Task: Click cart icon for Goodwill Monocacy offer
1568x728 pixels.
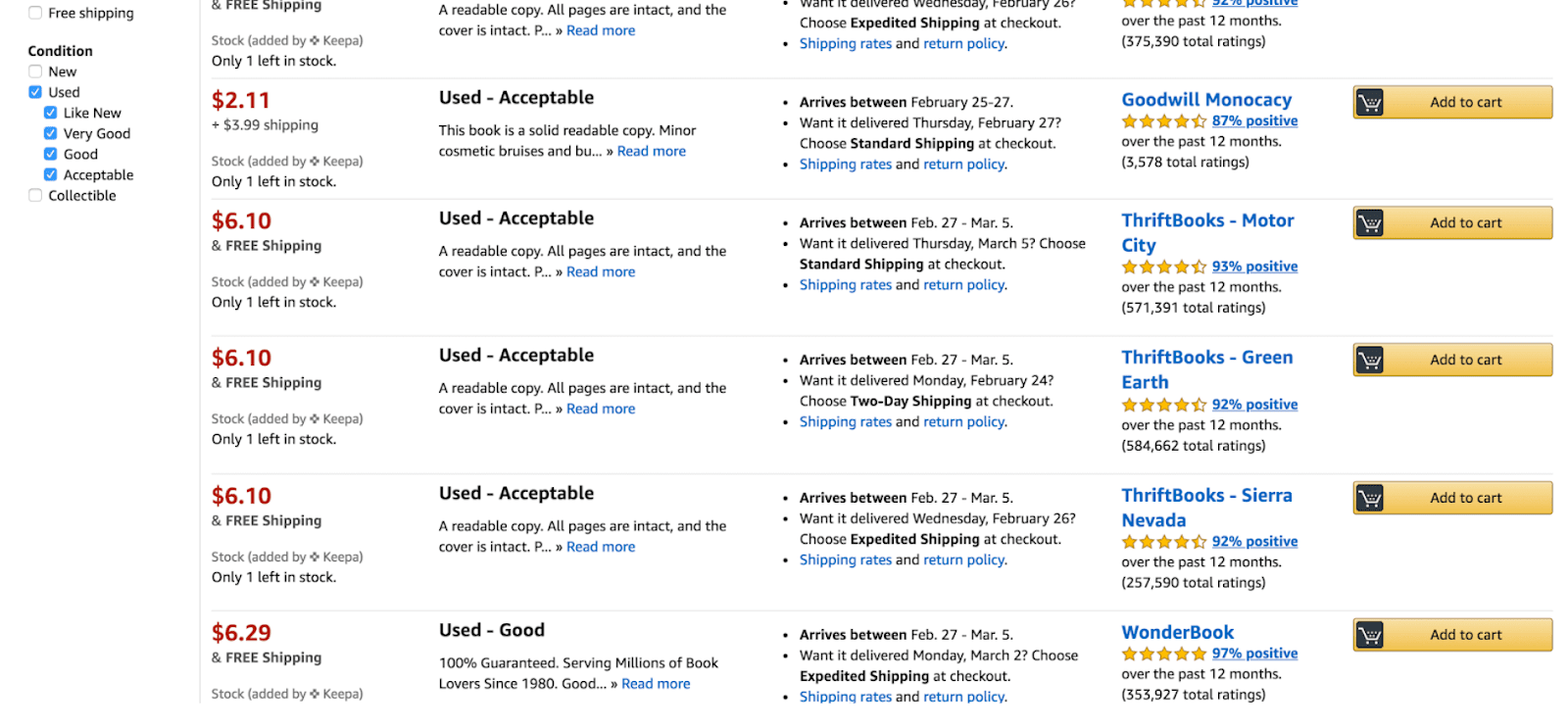Action: coord(1369,103)
